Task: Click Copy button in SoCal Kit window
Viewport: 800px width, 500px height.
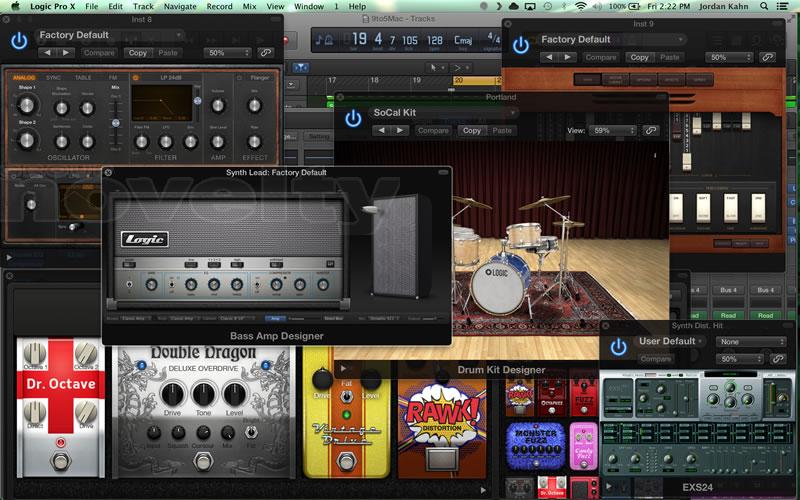Action: pyautogui.click(x=472, y=131)
